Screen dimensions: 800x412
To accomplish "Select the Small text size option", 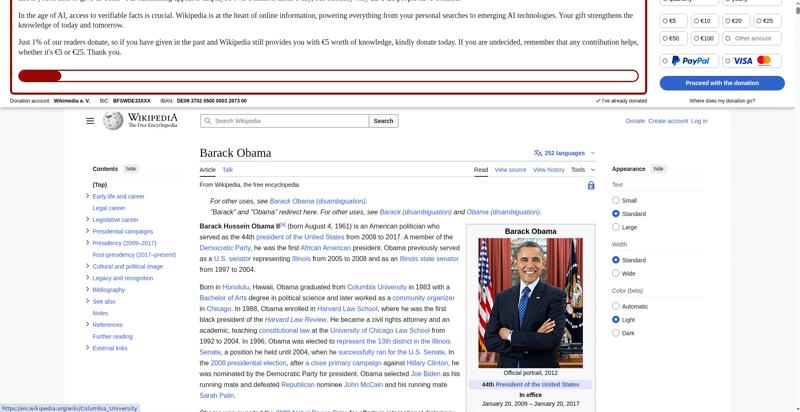I will [616, 201].
